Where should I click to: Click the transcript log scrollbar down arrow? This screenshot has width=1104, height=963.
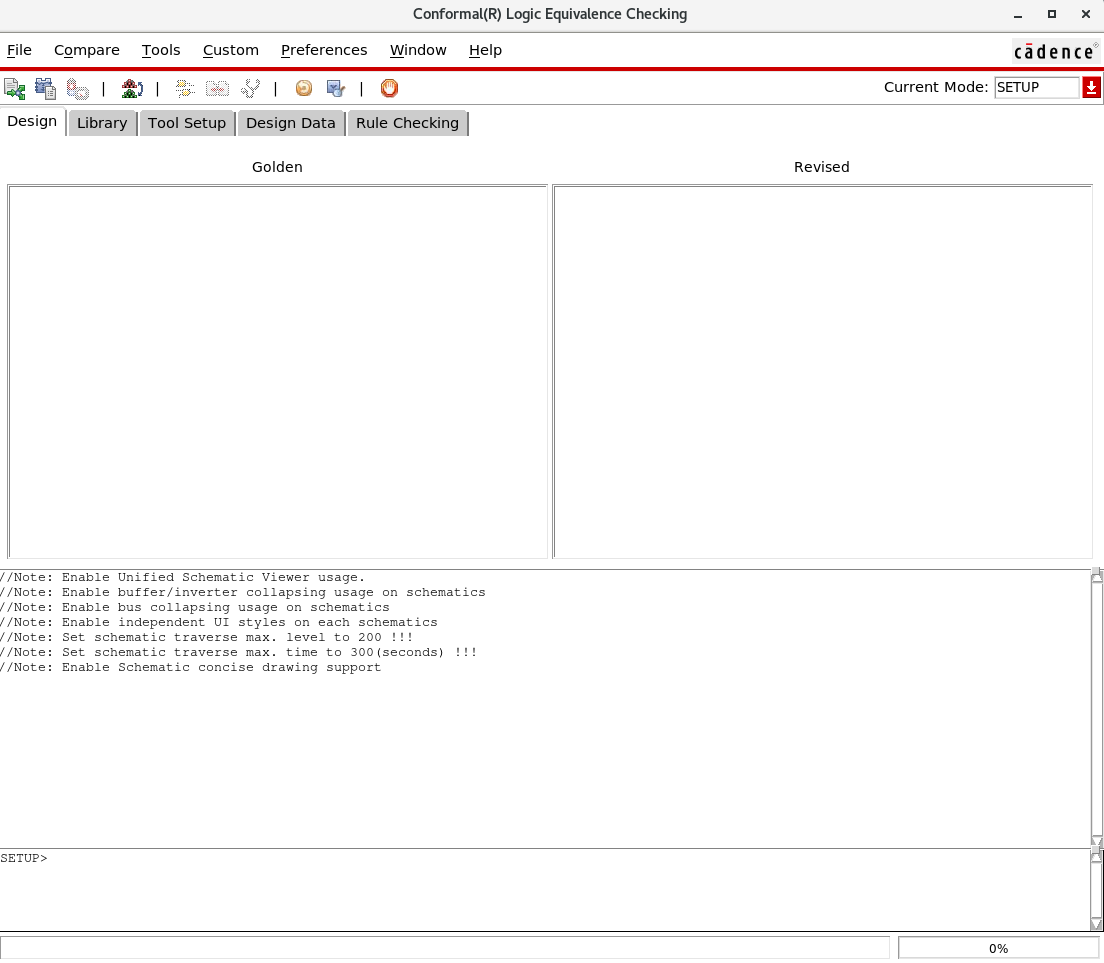(1096, 841)
